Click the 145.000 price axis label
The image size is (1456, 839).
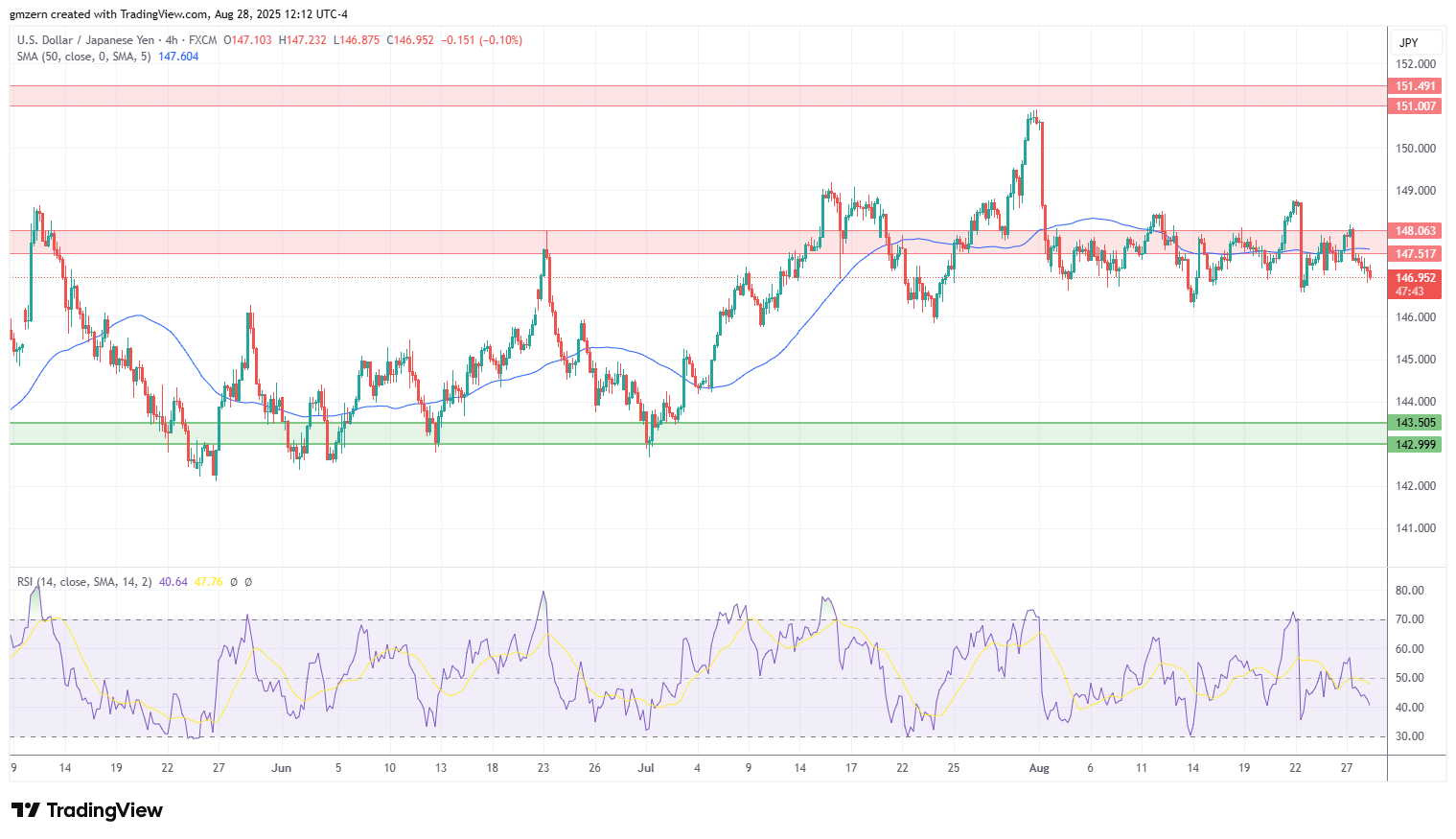pos(1416,360)
